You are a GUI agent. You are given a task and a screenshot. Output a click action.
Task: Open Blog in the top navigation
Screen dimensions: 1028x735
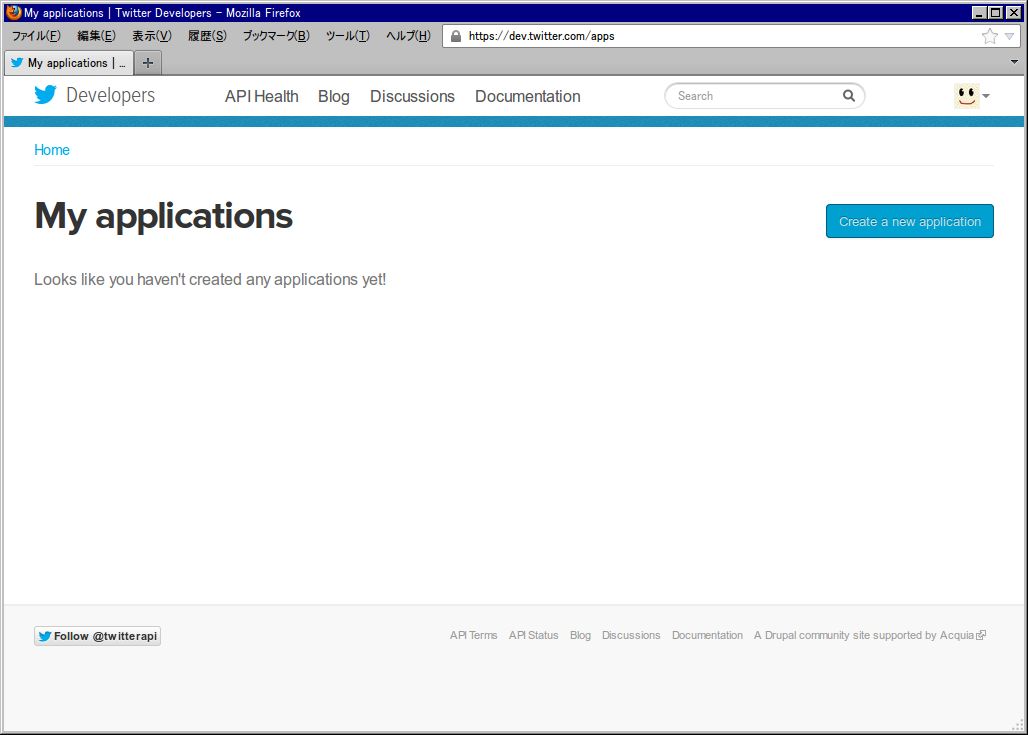(334, 96)
